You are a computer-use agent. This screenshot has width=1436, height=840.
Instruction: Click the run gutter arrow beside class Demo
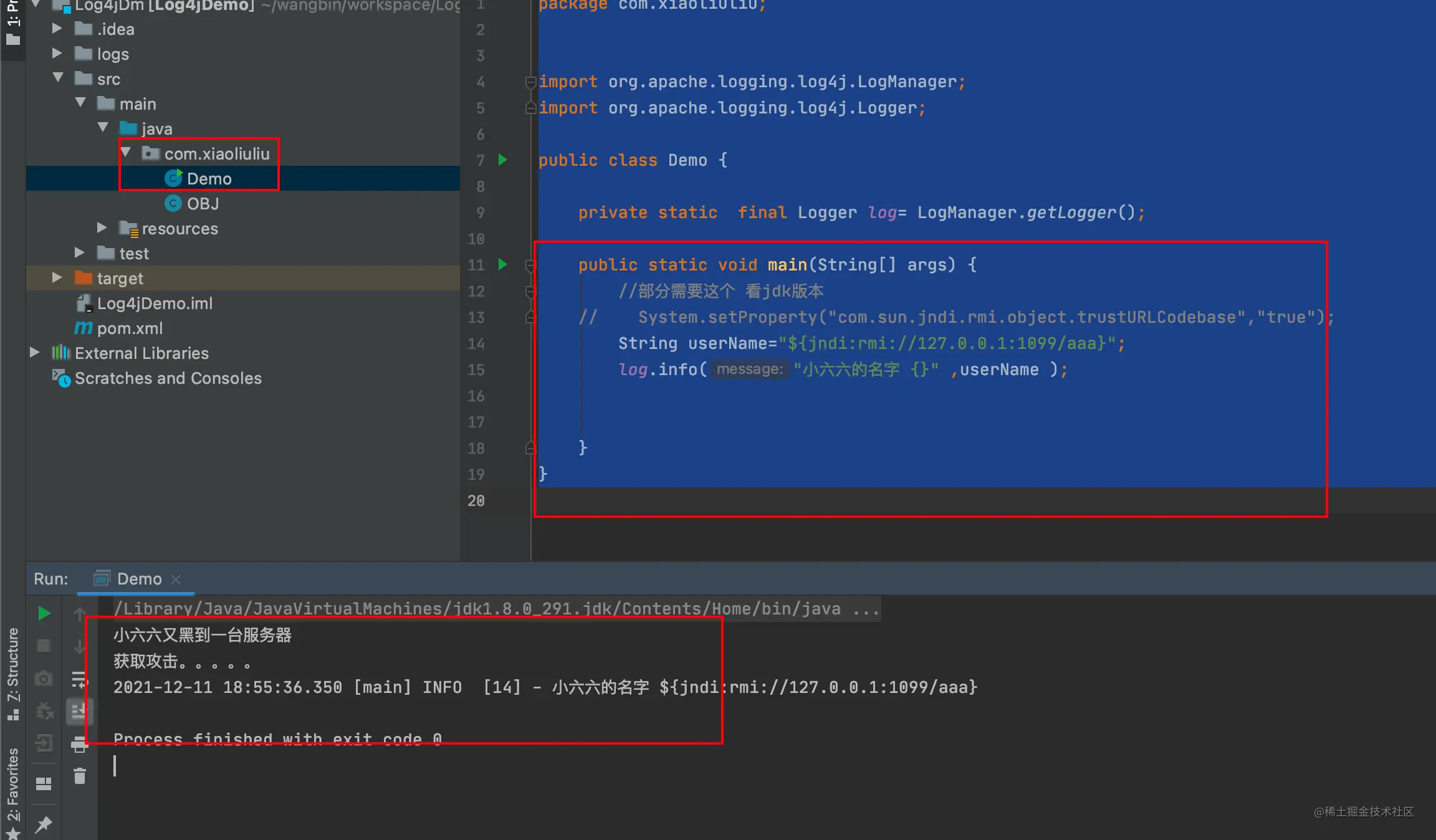pos(503,160)
